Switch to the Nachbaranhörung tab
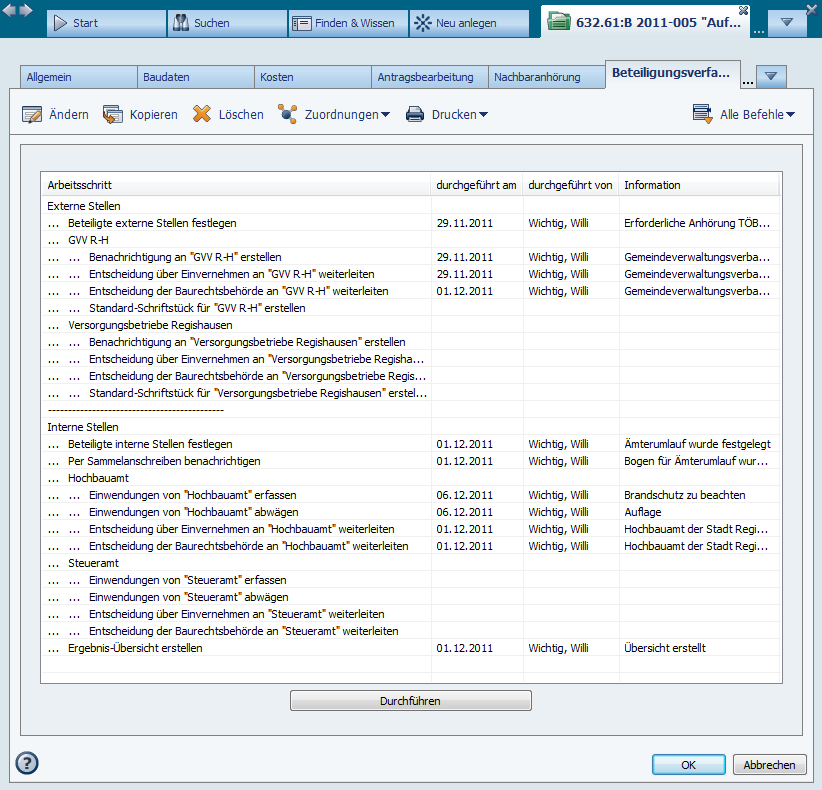 click(x=546, y=77)
